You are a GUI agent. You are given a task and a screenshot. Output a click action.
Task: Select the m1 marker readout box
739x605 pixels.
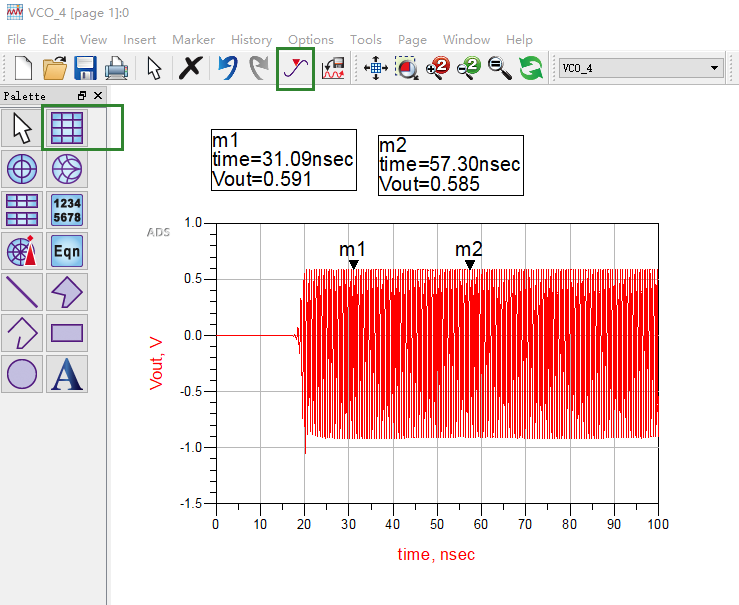click(x=282, y=160)
